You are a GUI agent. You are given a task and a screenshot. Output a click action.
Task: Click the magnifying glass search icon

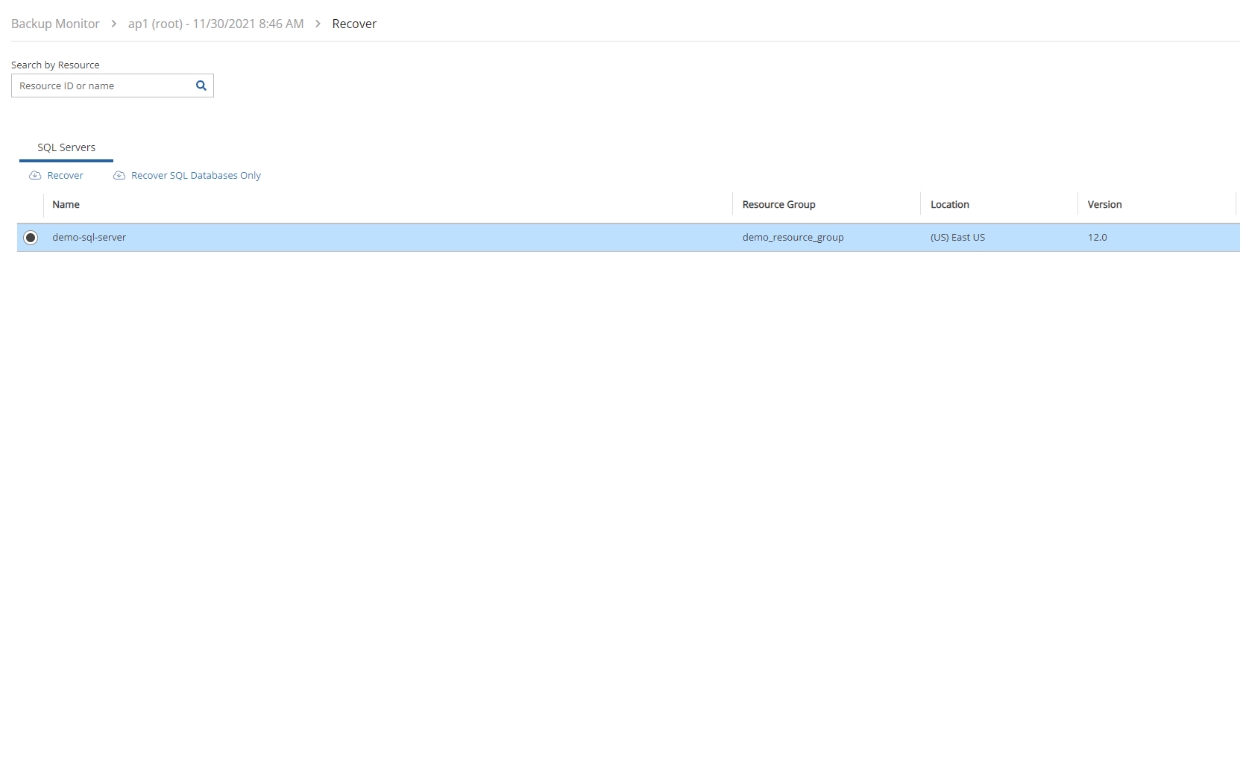pyautogui.click(x=201, y=86)
